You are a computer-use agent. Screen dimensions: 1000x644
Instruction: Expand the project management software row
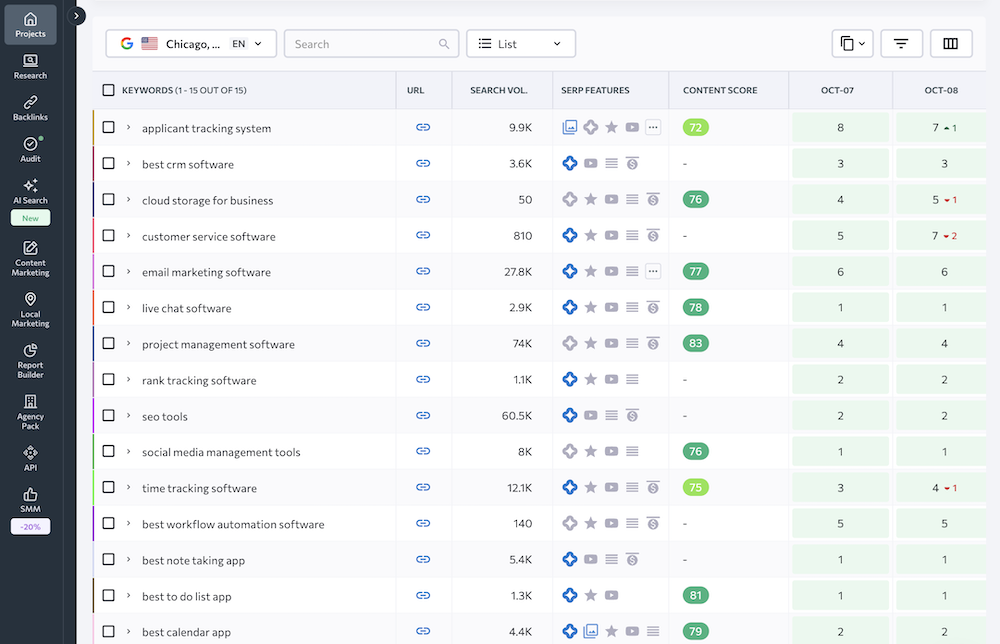(x=128, y=344)
